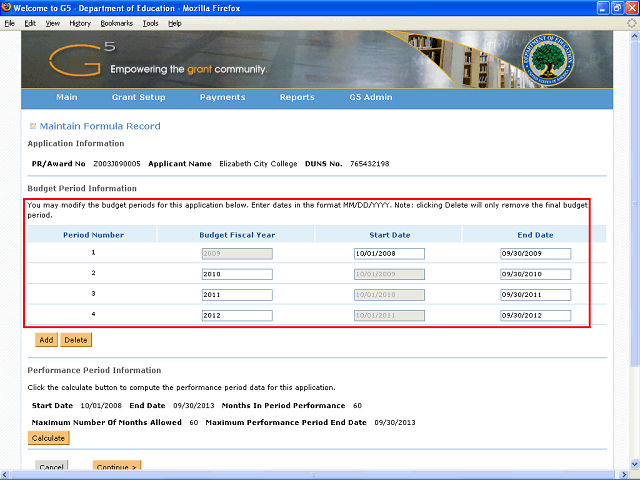
Task: Click the Main navigation tab
Action: [67, 97]
